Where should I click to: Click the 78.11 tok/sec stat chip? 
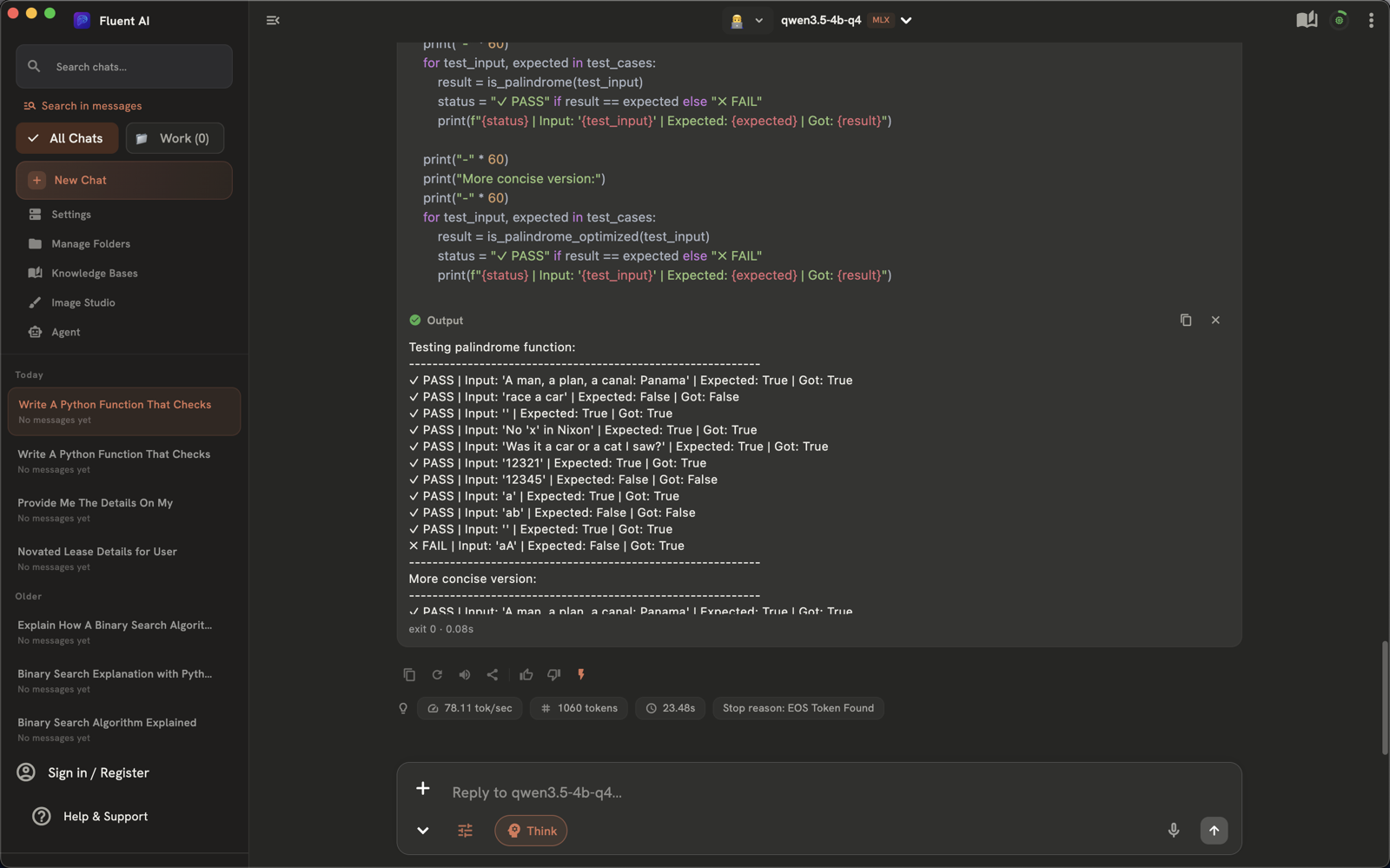pos(470,708)
